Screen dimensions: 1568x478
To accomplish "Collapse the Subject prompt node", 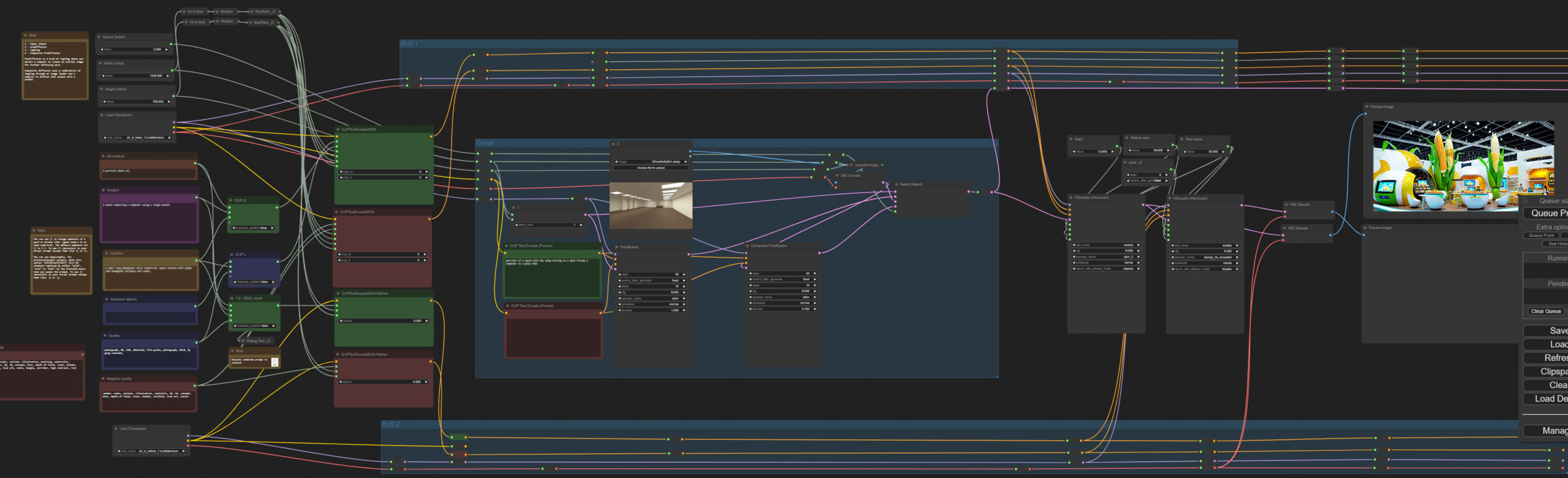I will [x=104, y=190].
